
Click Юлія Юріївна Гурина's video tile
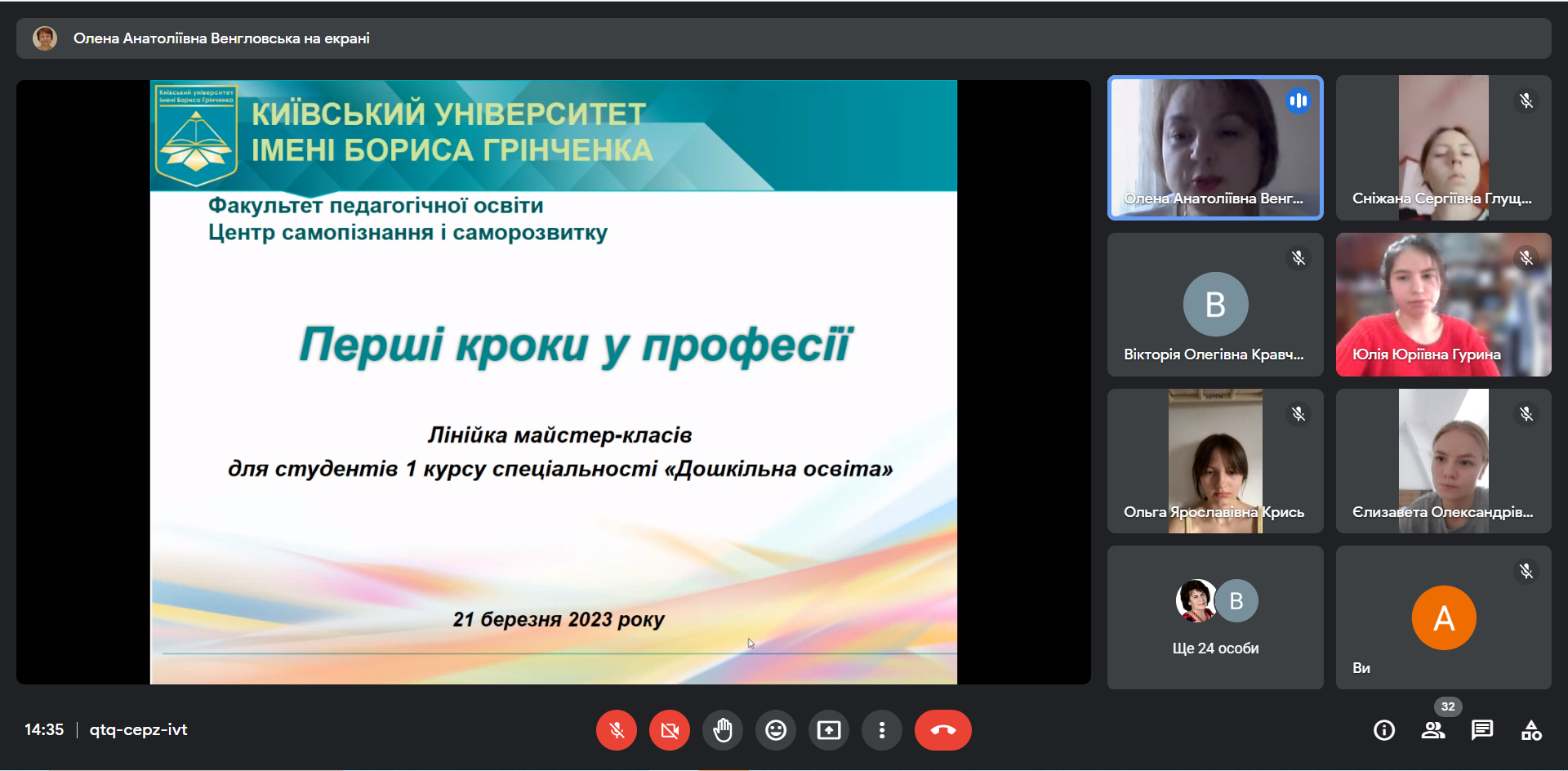pyautogui.click(x=1443, y=305)
